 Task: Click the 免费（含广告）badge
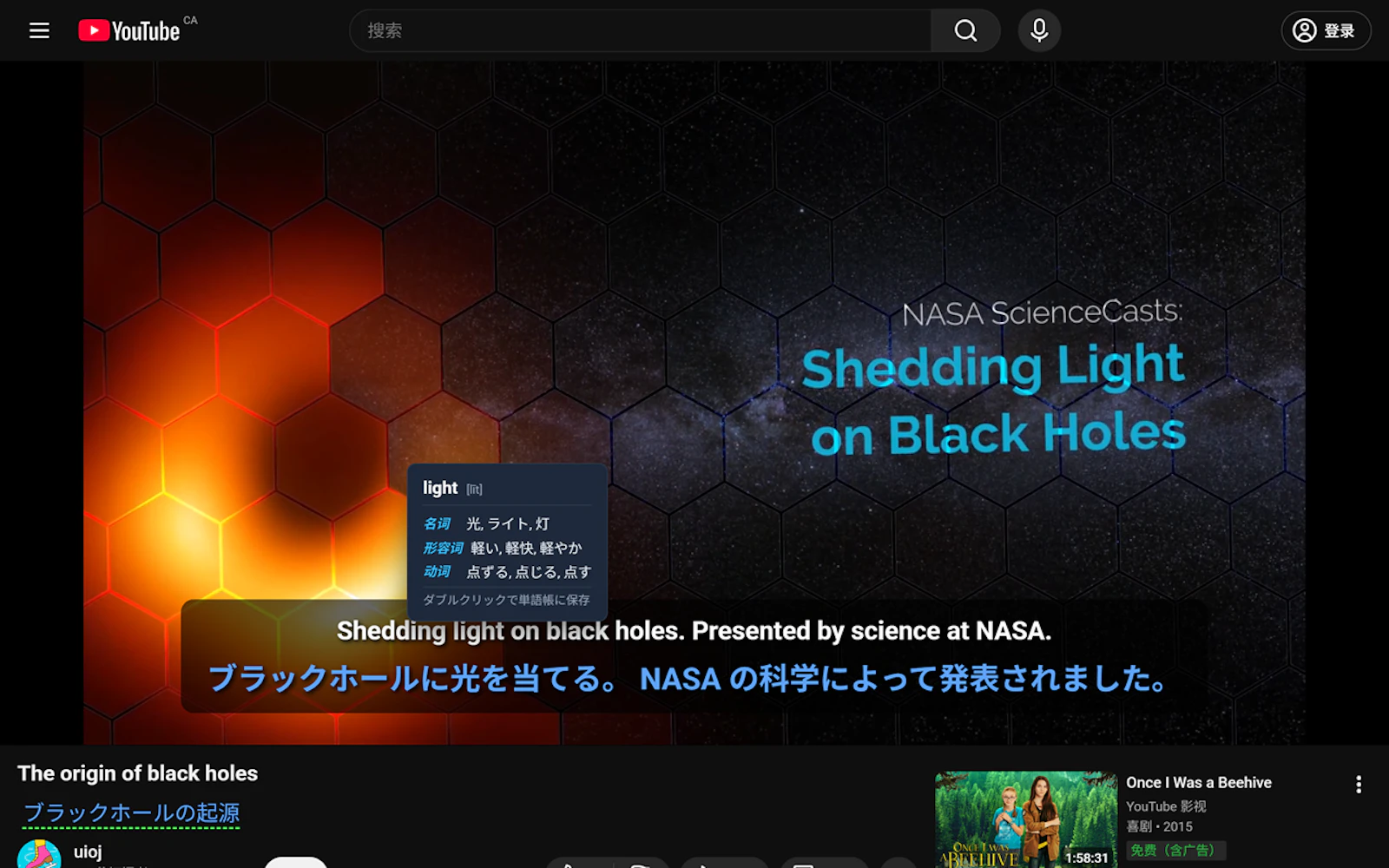click(x=1175, y=851)
